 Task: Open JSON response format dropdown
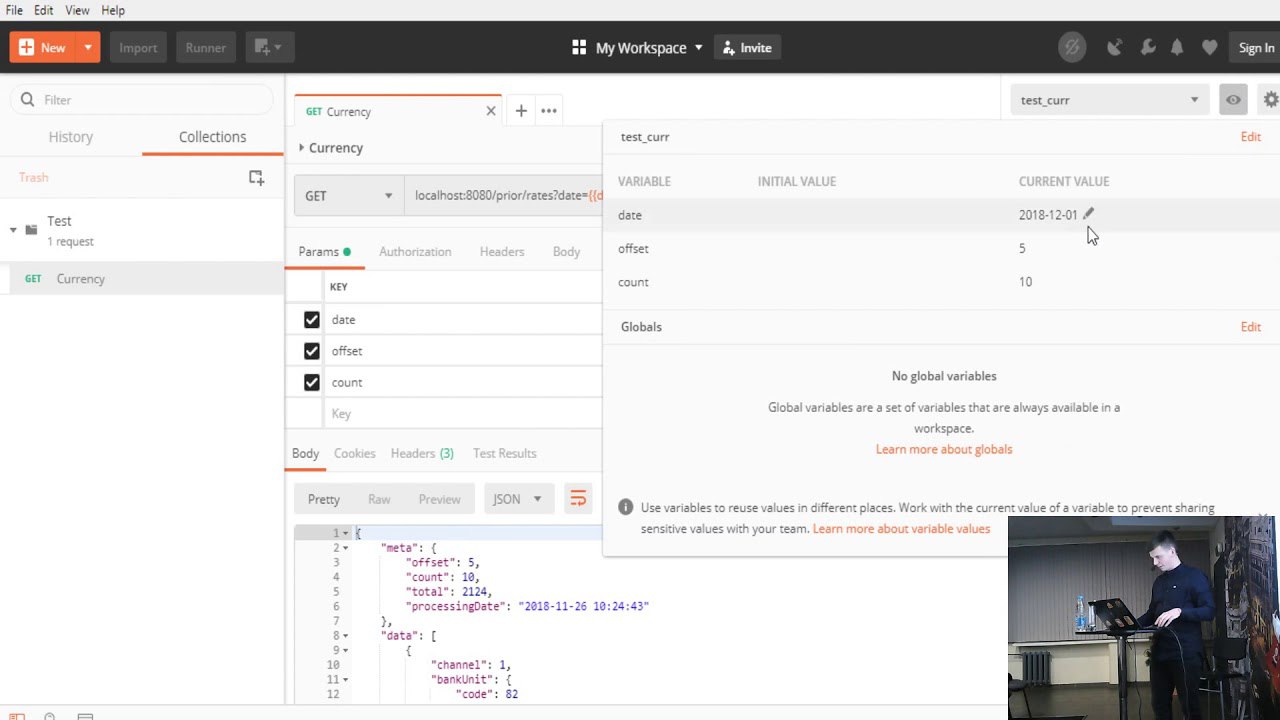click(517, 499)
